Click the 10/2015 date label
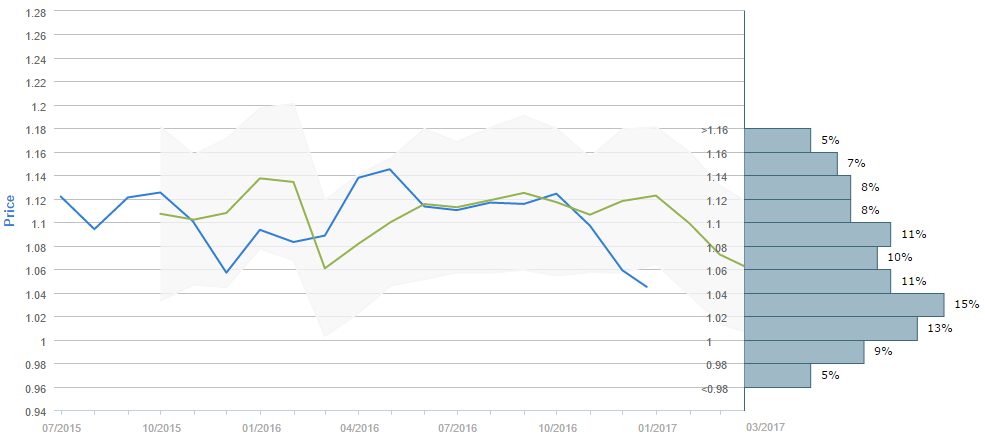The width and height of the screenshot is (985, 439). coord(160,427)
